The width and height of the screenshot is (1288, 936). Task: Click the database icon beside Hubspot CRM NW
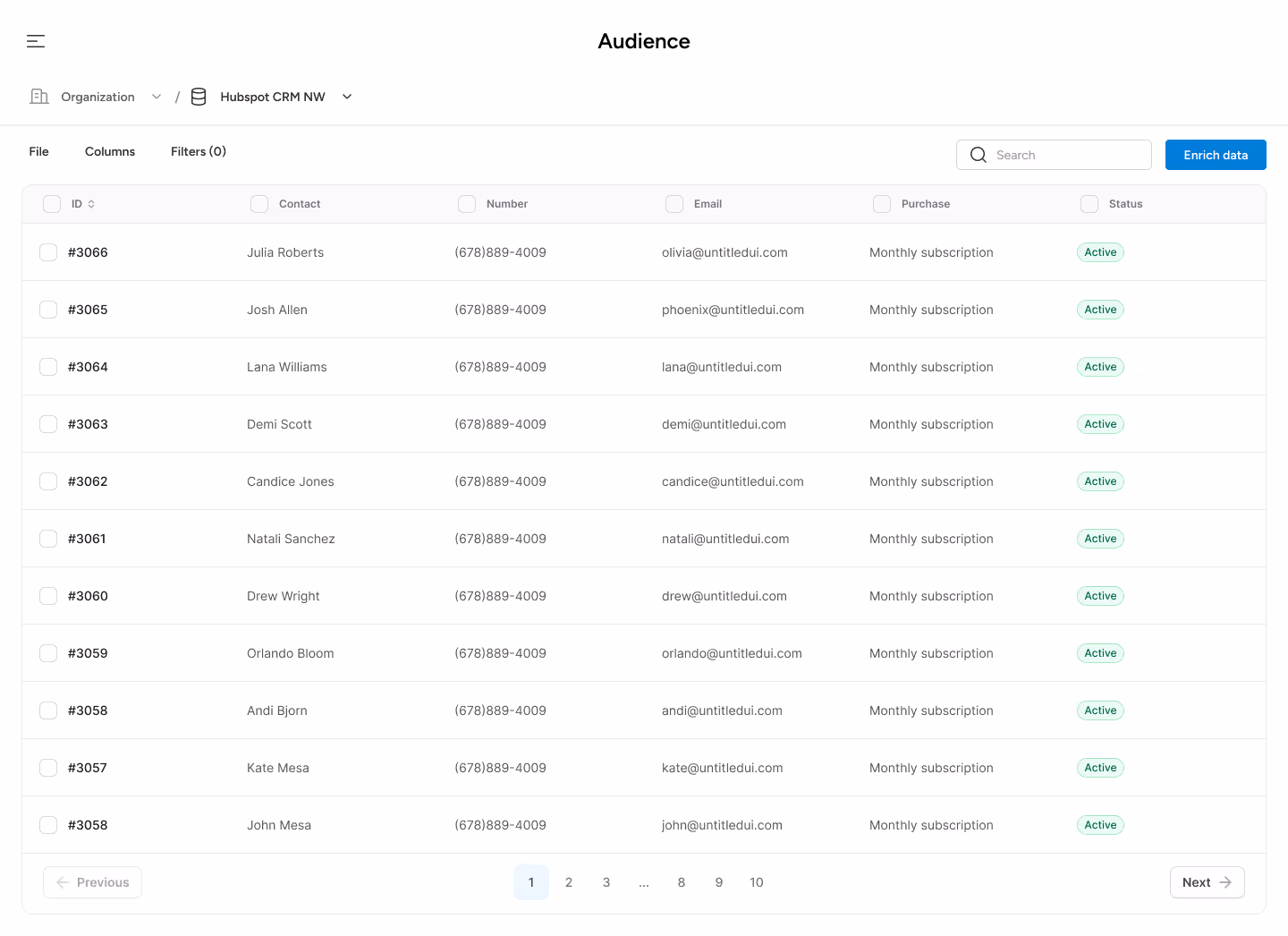point(199,96)
